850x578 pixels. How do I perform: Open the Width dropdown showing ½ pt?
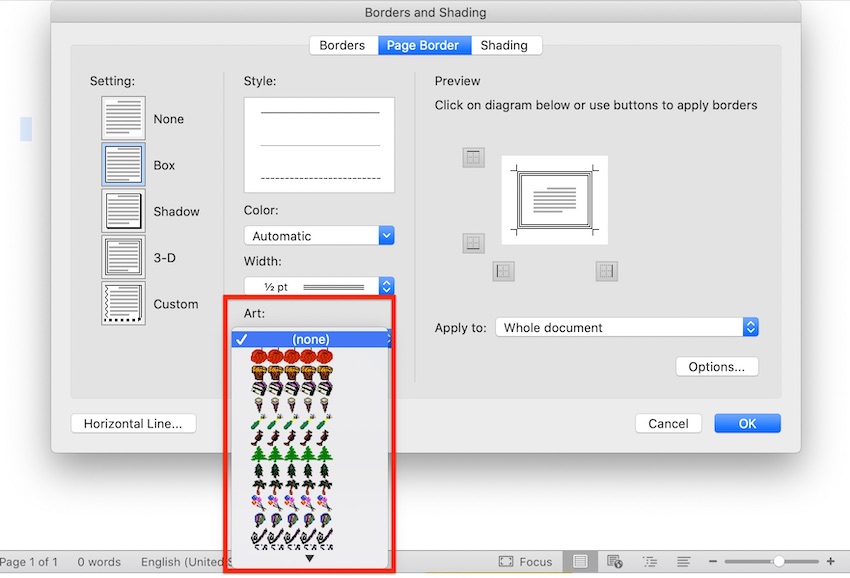(318, 286)
